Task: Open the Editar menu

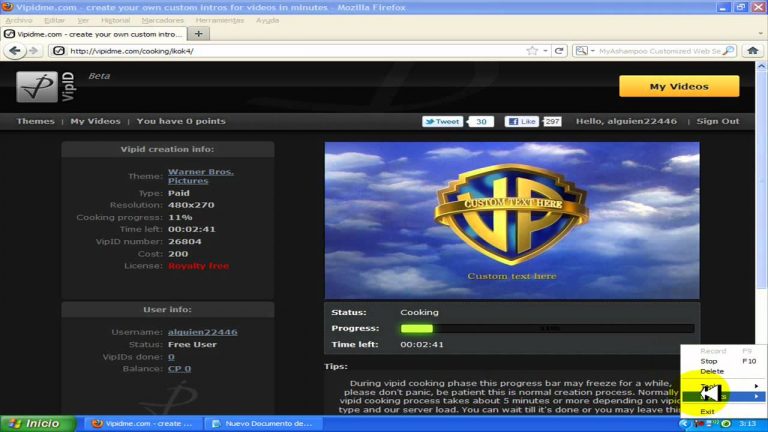Action: (54, 20)
